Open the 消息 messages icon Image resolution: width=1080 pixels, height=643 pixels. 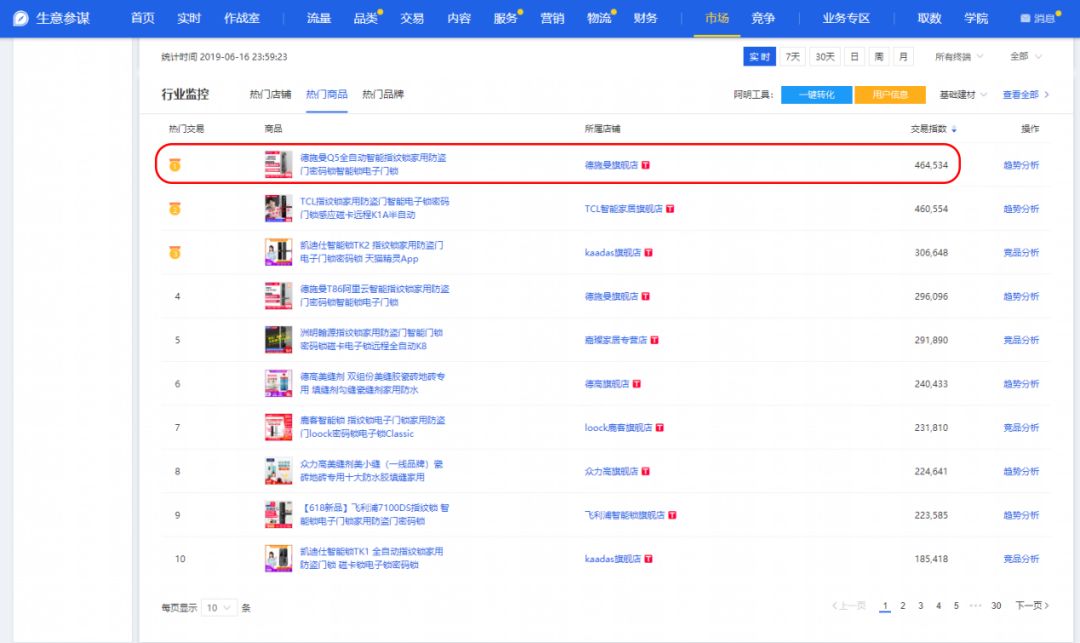click(x=1025, y=19)
